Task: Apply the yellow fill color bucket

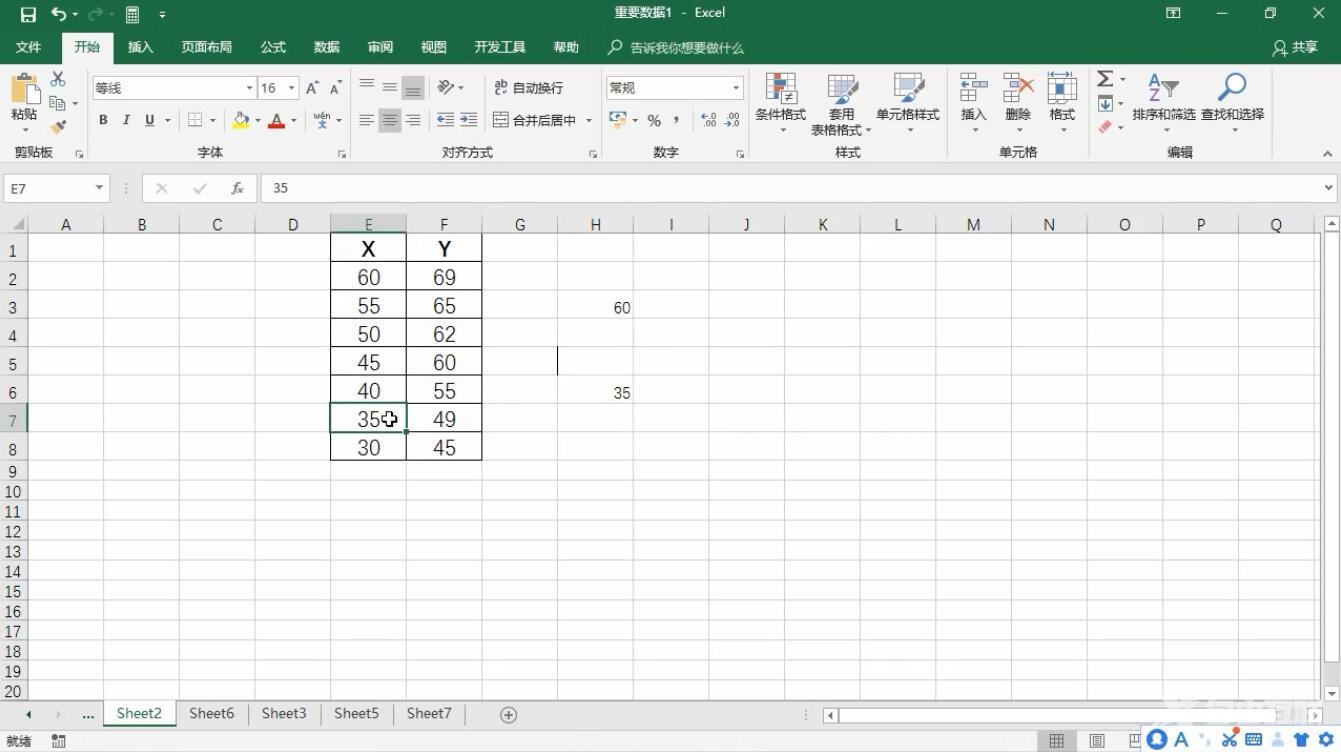Action: coord(241,120)
